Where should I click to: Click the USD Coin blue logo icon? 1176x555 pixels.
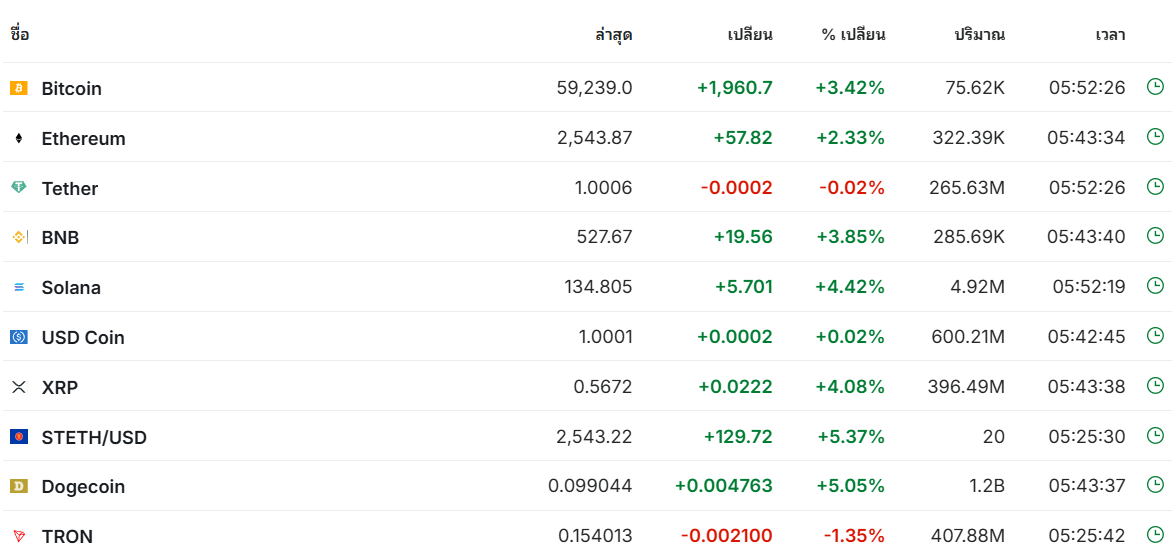pos(19,338)
